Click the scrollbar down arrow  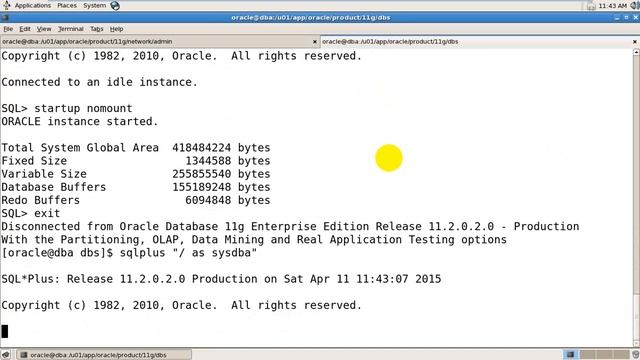[x=636, y=343]
